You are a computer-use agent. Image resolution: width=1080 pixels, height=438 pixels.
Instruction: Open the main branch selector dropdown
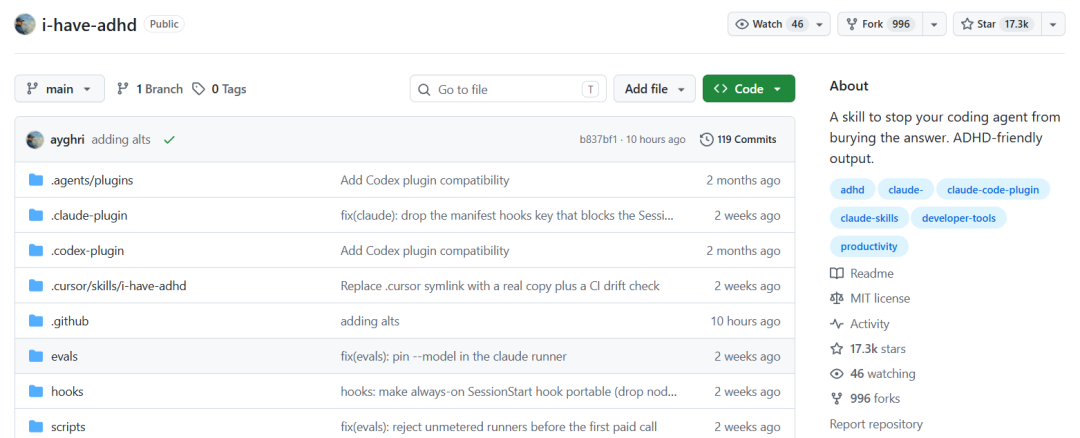point(60,89)
